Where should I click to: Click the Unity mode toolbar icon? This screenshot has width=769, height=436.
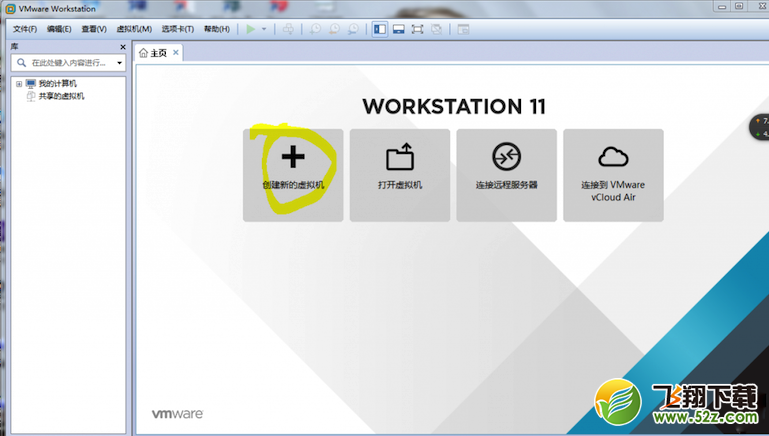[436, 29]
